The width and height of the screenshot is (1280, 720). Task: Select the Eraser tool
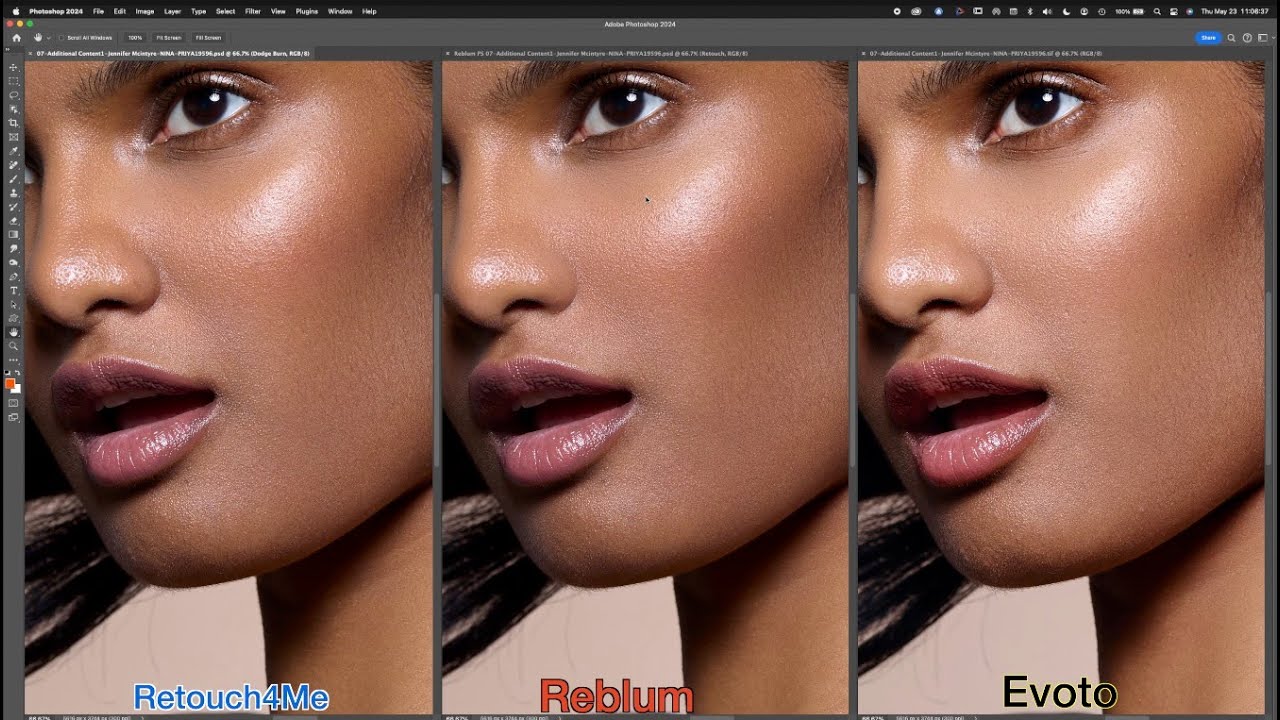13,221
